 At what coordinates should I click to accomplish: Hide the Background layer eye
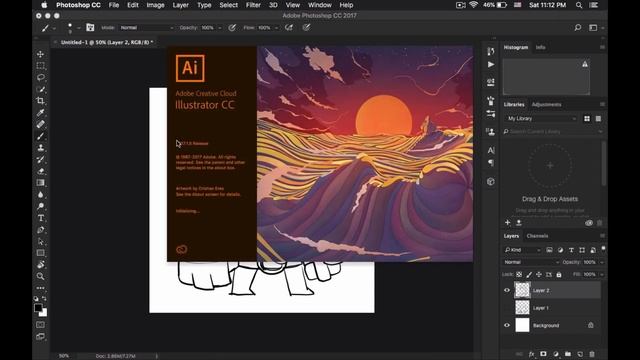click(507, 325)
